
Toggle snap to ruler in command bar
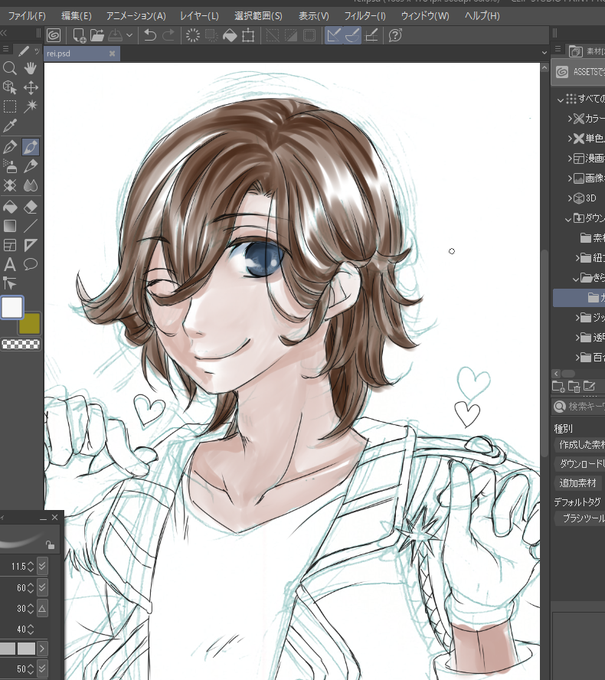(x=334, y=35)
